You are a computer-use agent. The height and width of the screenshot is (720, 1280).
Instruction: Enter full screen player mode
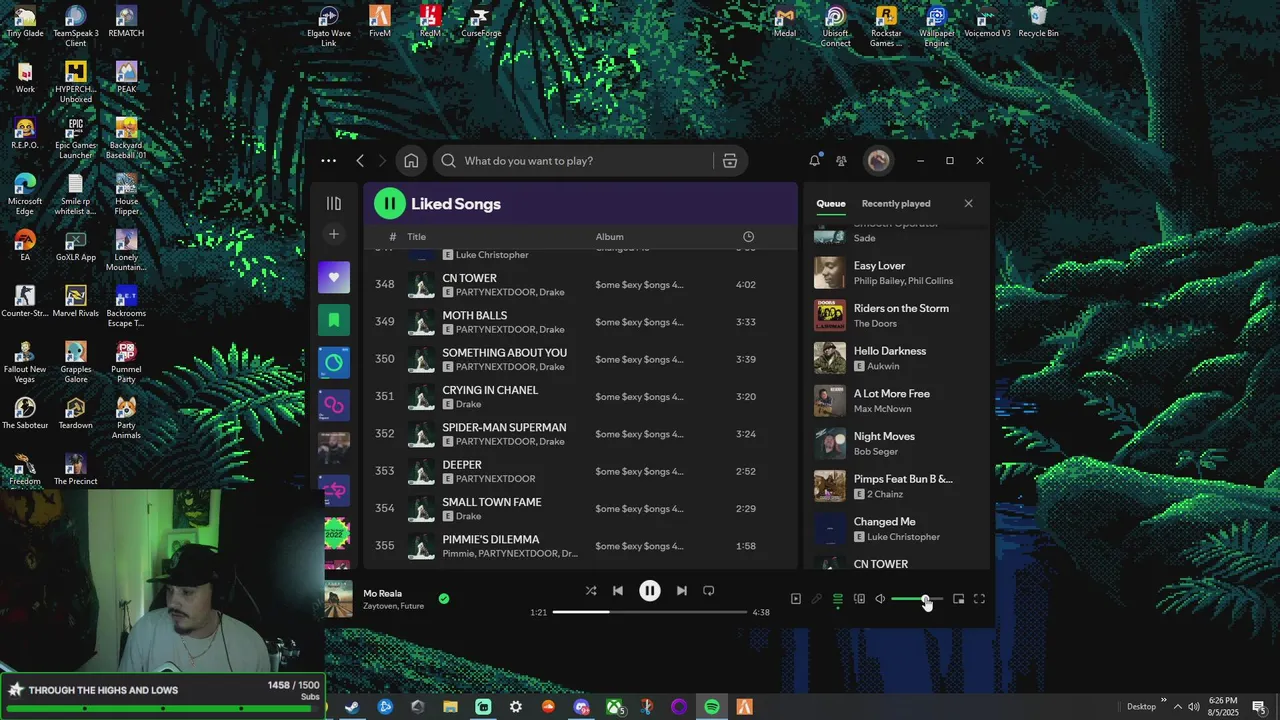click(980, 599)
